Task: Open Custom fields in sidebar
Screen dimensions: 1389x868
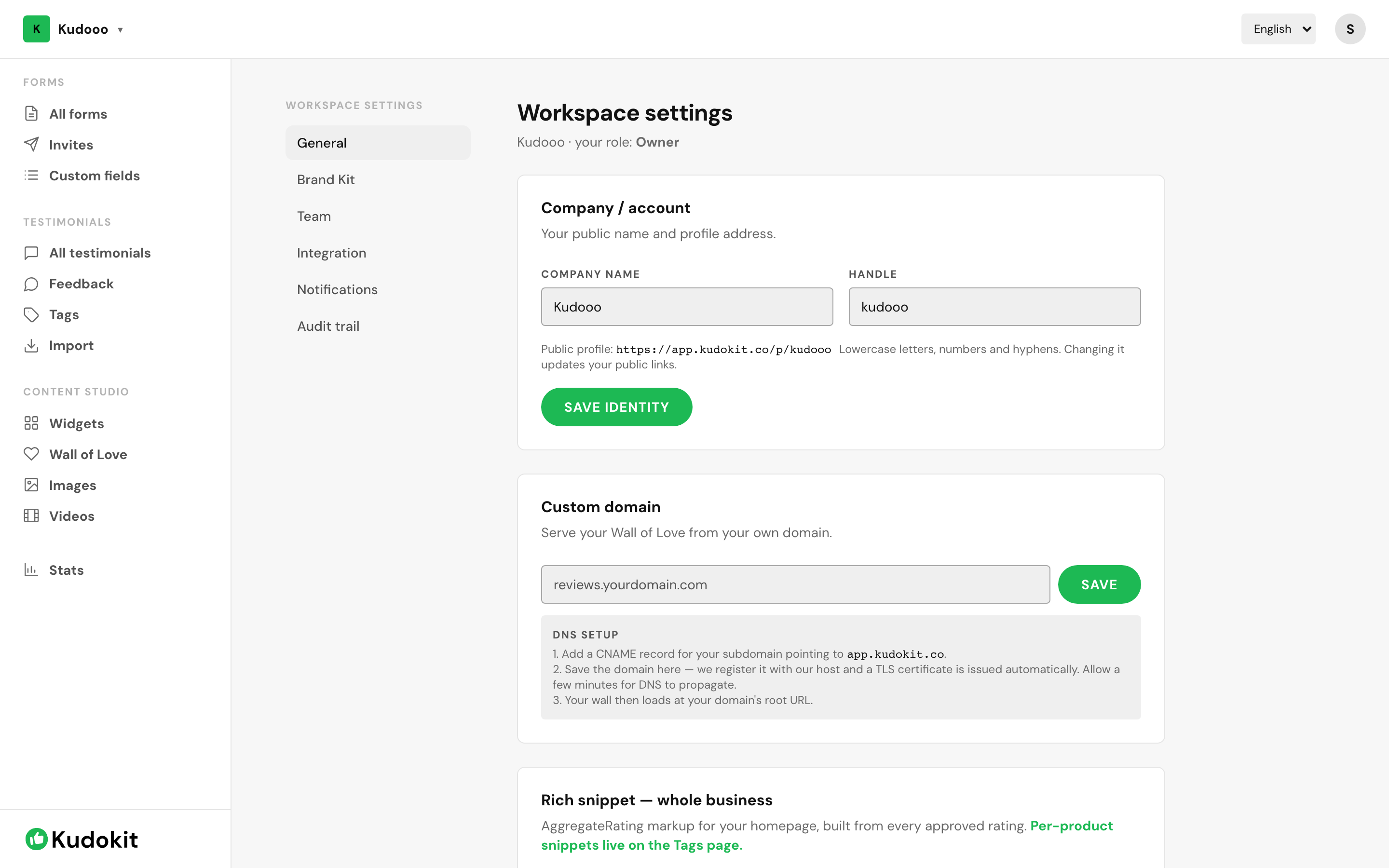Action: pyautogui.click(x=95, y=176)
